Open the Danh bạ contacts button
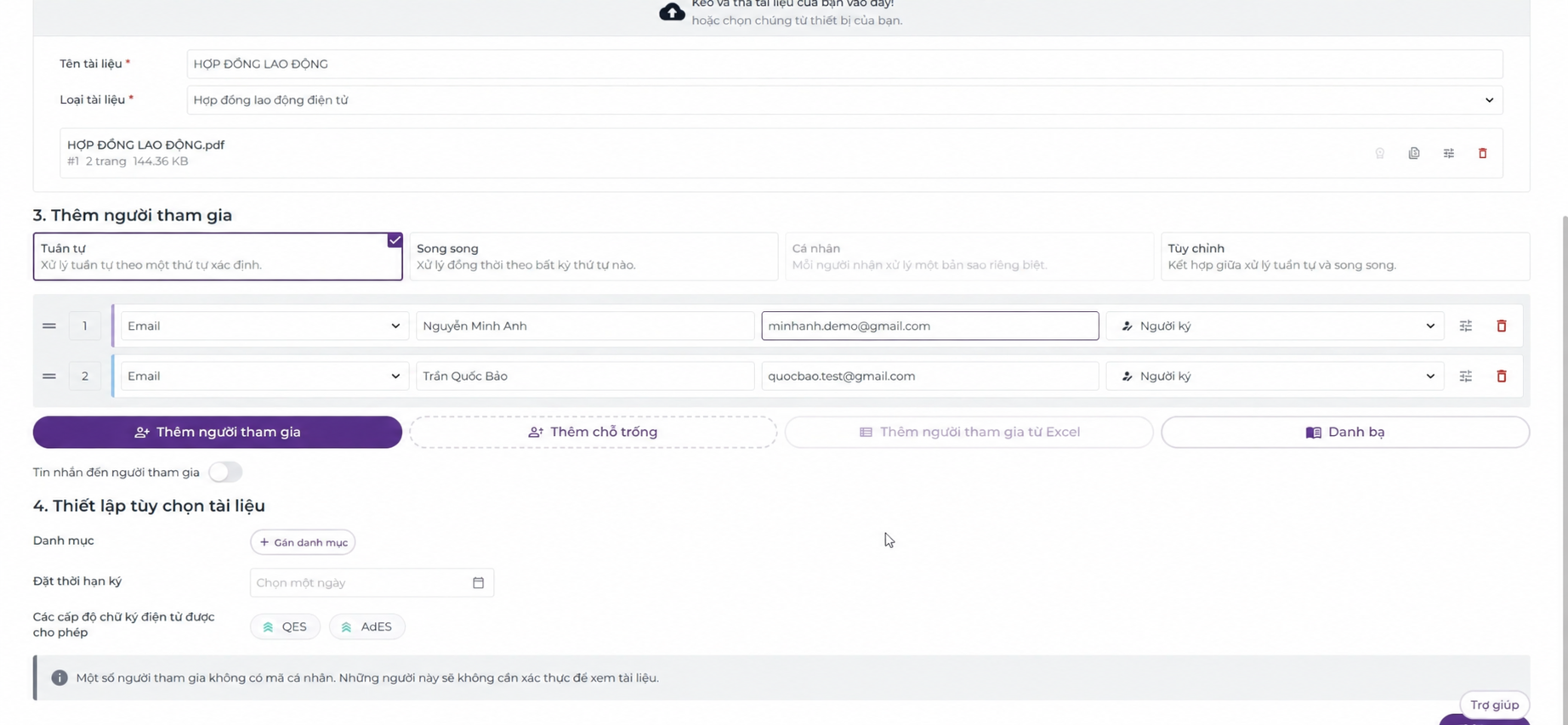 [1345, 432]
